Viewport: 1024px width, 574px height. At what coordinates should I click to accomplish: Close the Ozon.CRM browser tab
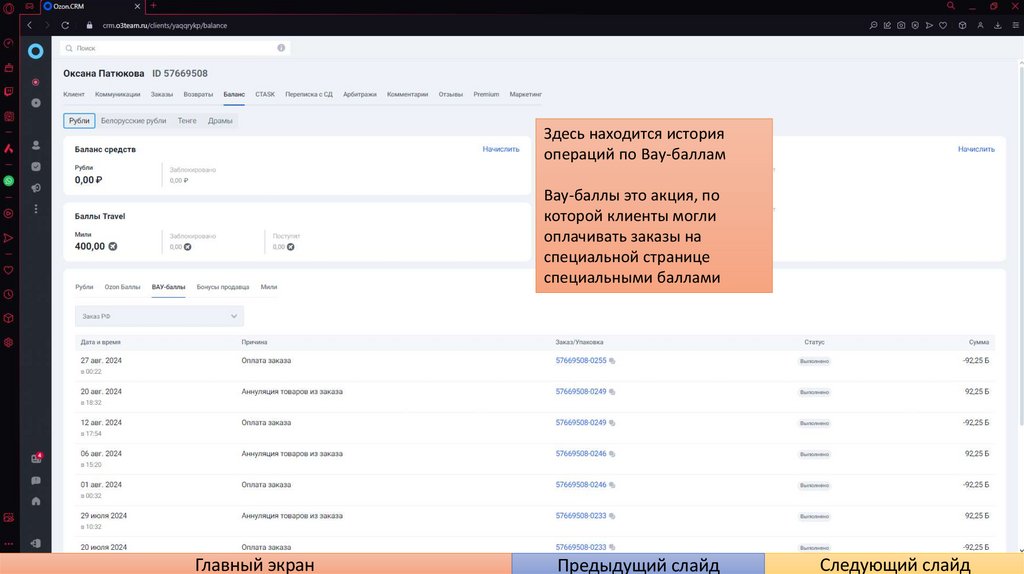point(137,6)
